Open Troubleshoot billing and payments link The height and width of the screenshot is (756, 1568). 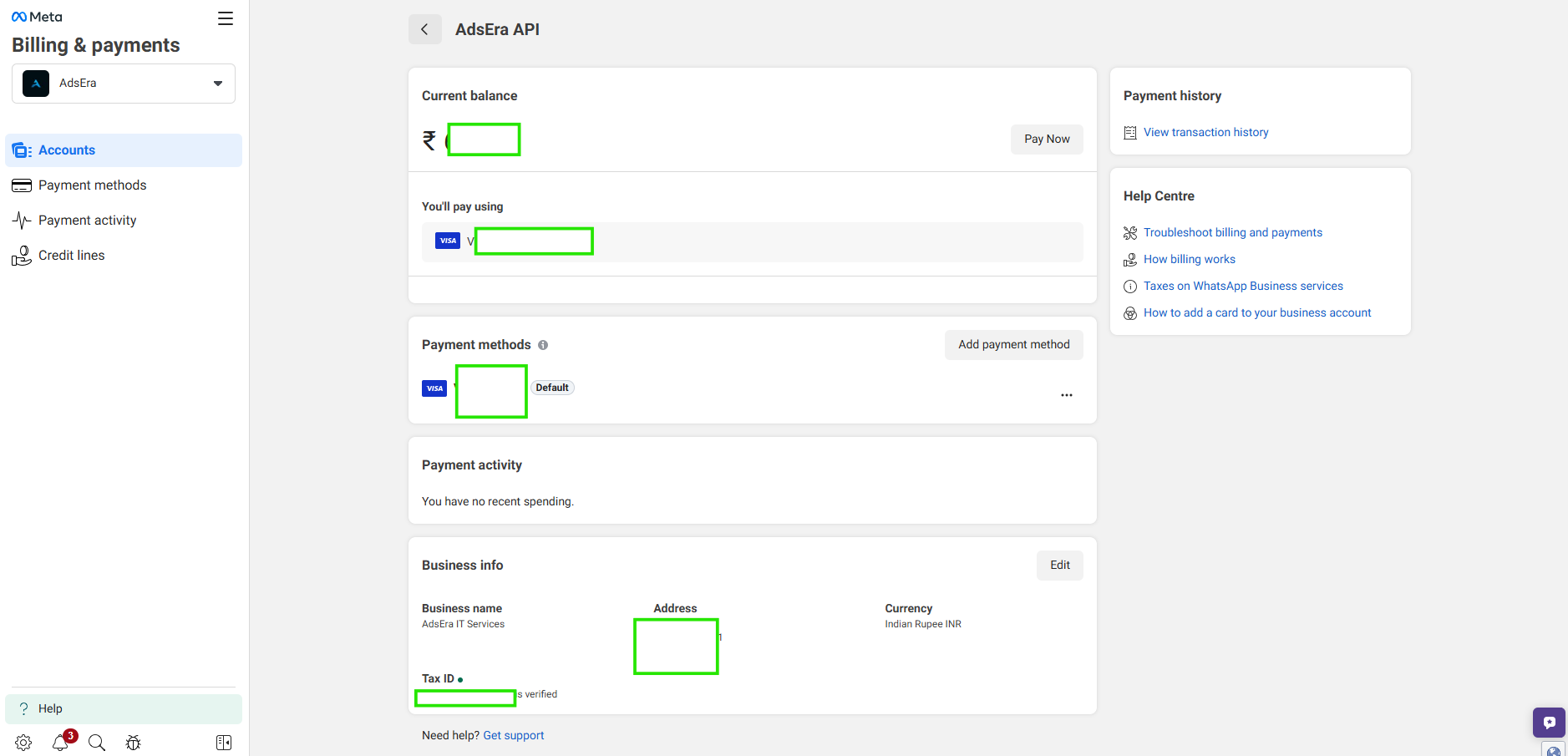(x=1232, y=233)
